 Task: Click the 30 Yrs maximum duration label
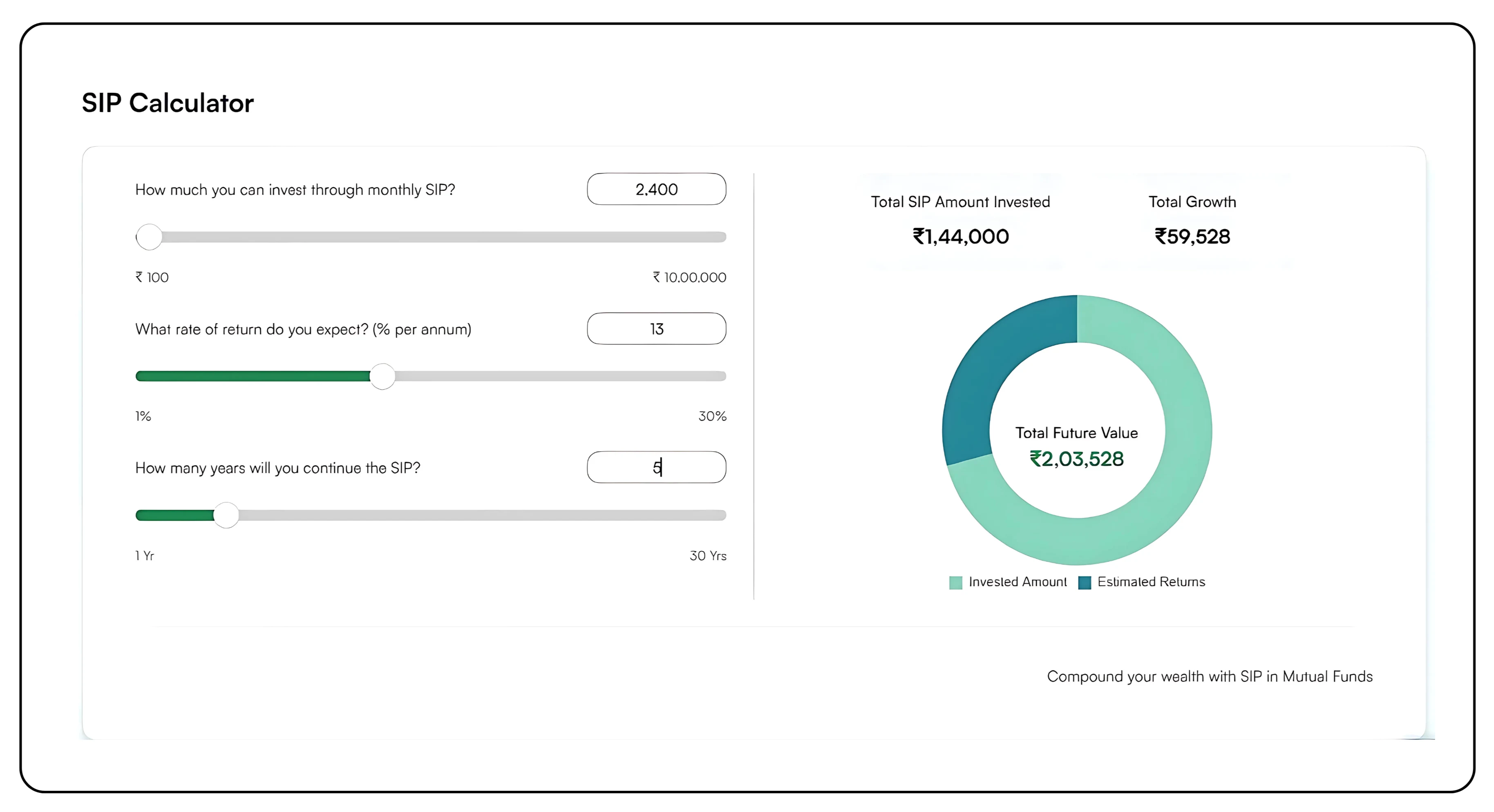(x=707, y=555)
